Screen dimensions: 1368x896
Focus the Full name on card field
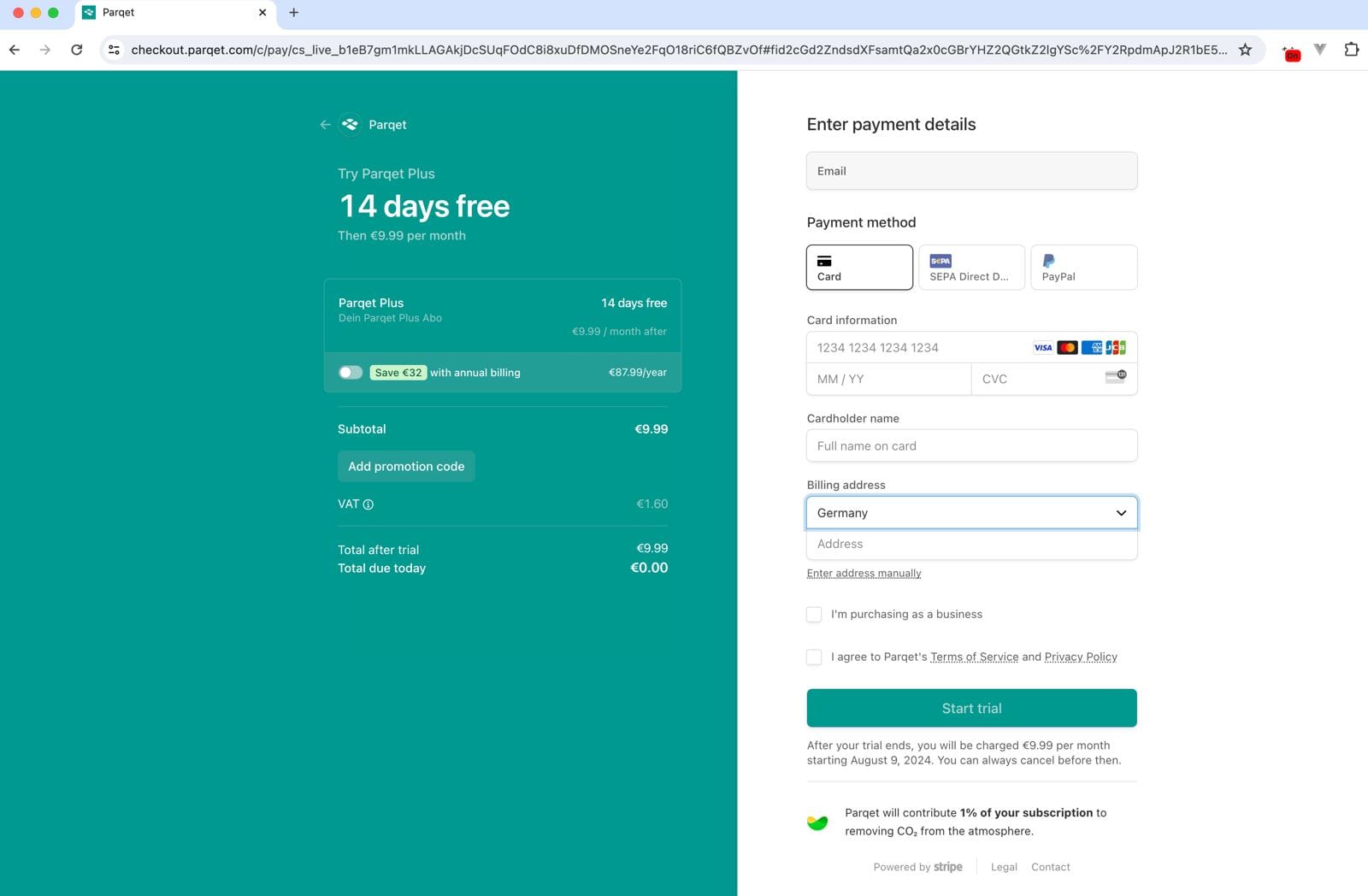pos(971,446)
